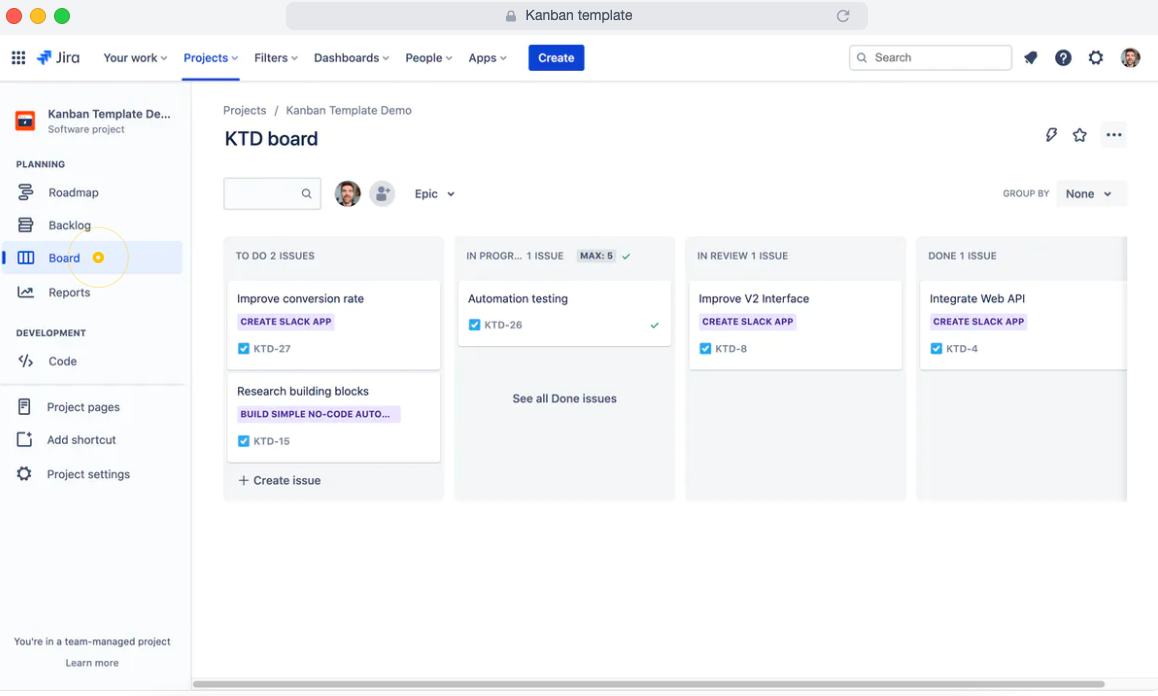1158x696 pixels.
Task: Click the TO DO 2 ISSUES column header
Action: click(275, 256)
